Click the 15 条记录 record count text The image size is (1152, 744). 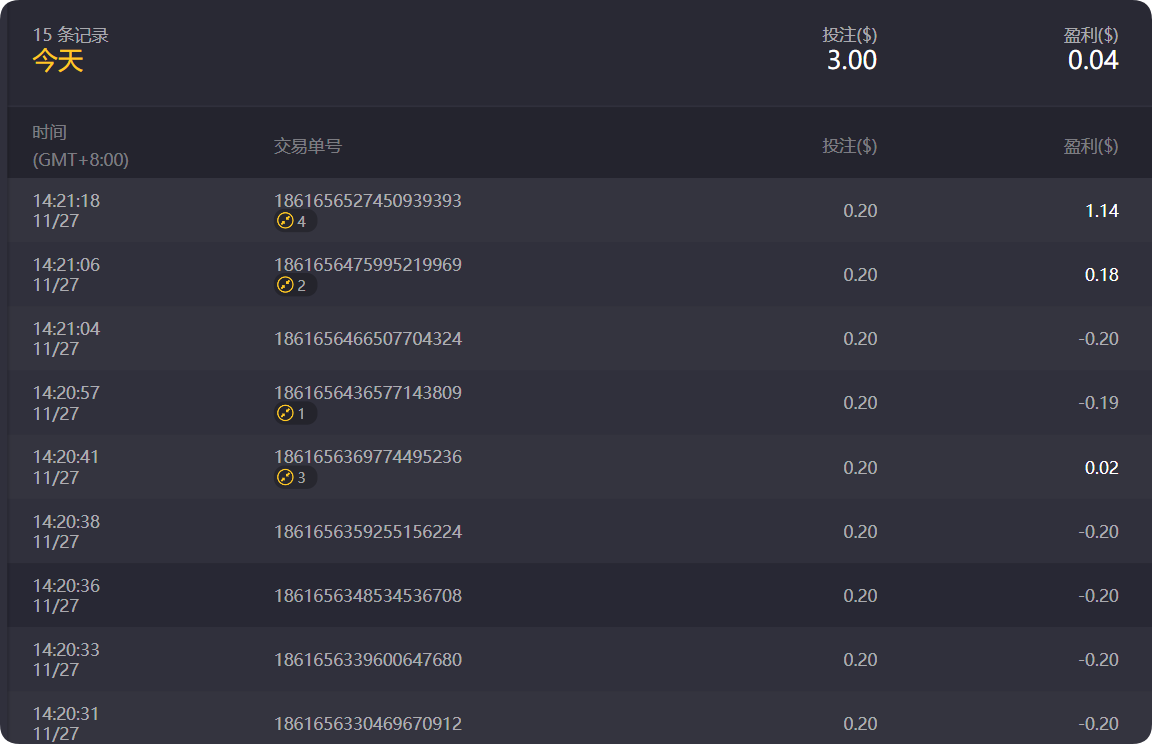point(71,36)
